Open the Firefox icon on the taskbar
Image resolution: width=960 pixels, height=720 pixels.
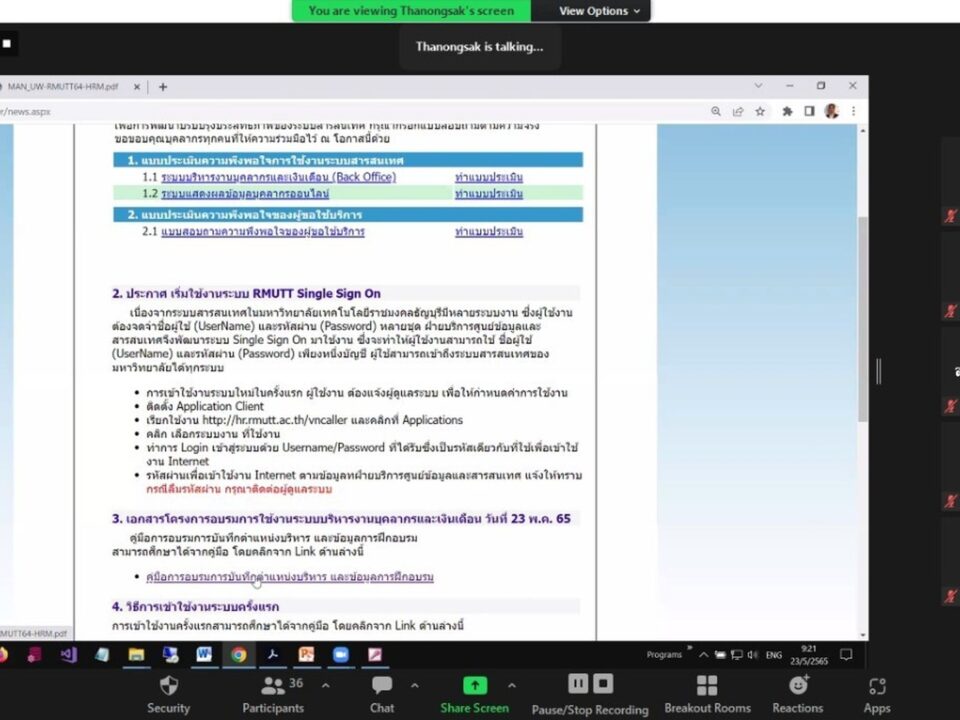tap(3, 654)
